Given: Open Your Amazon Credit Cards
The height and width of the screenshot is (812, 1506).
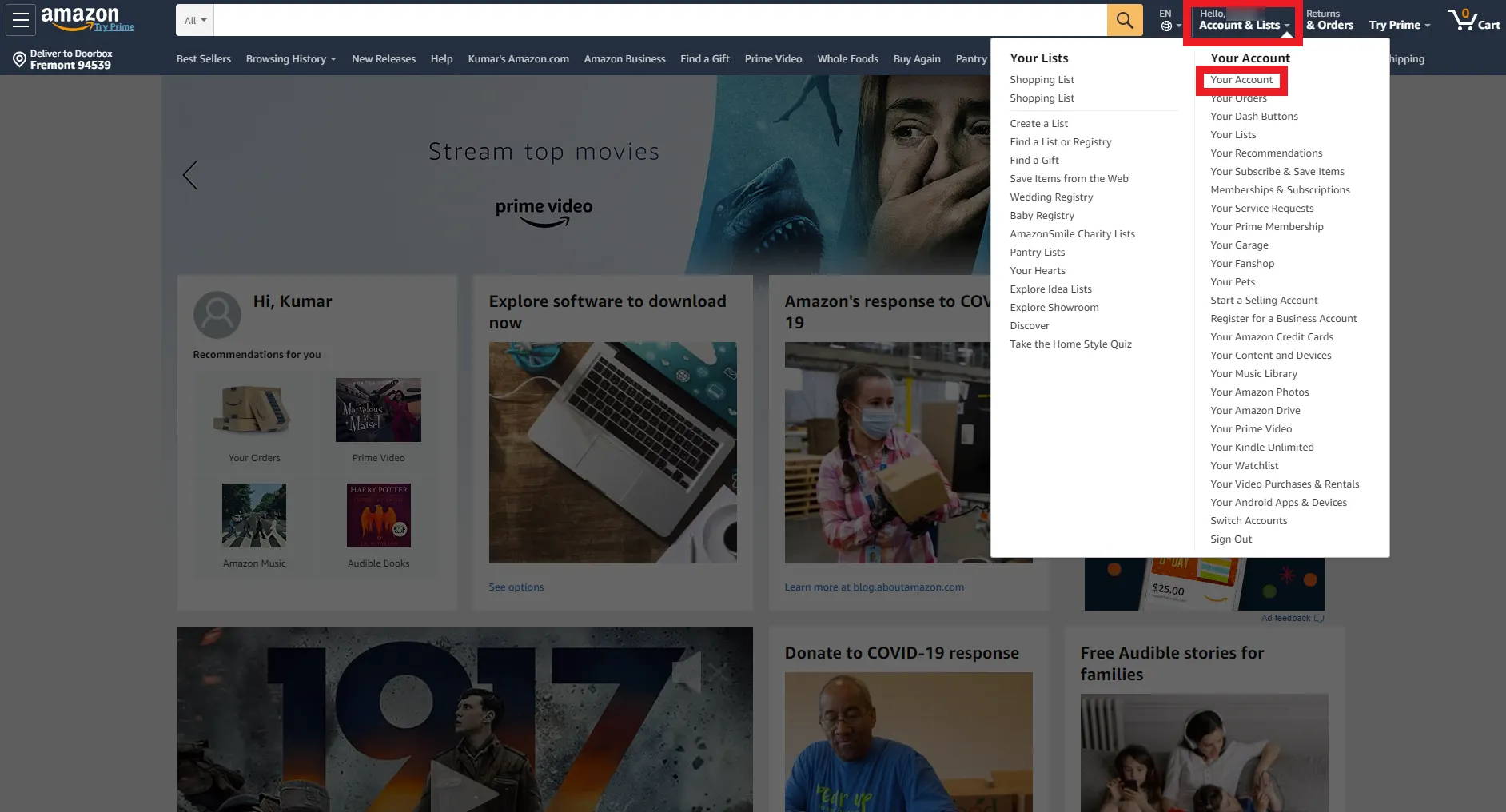Looking at the screenshot, I should [x=1272, y=336].
